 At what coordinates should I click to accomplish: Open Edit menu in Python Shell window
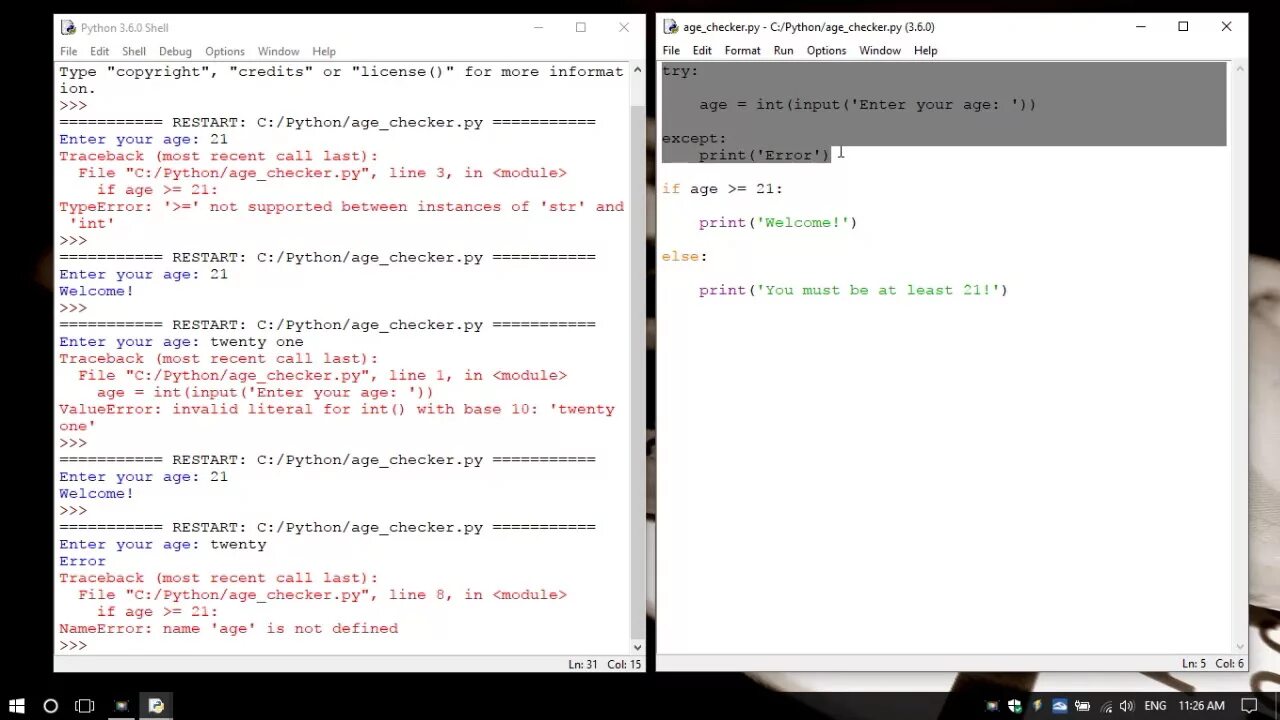click(x=100, y=51)
